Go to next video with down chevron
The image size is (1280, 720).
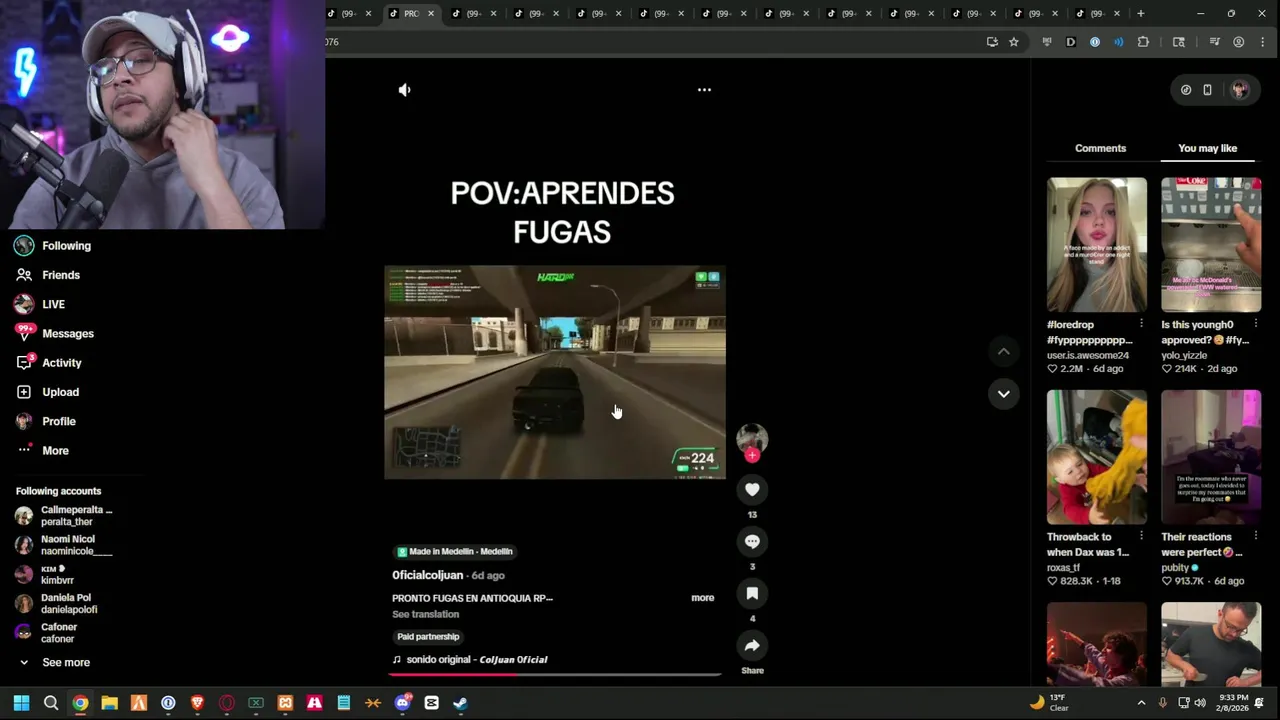(x=1003, y=394)
